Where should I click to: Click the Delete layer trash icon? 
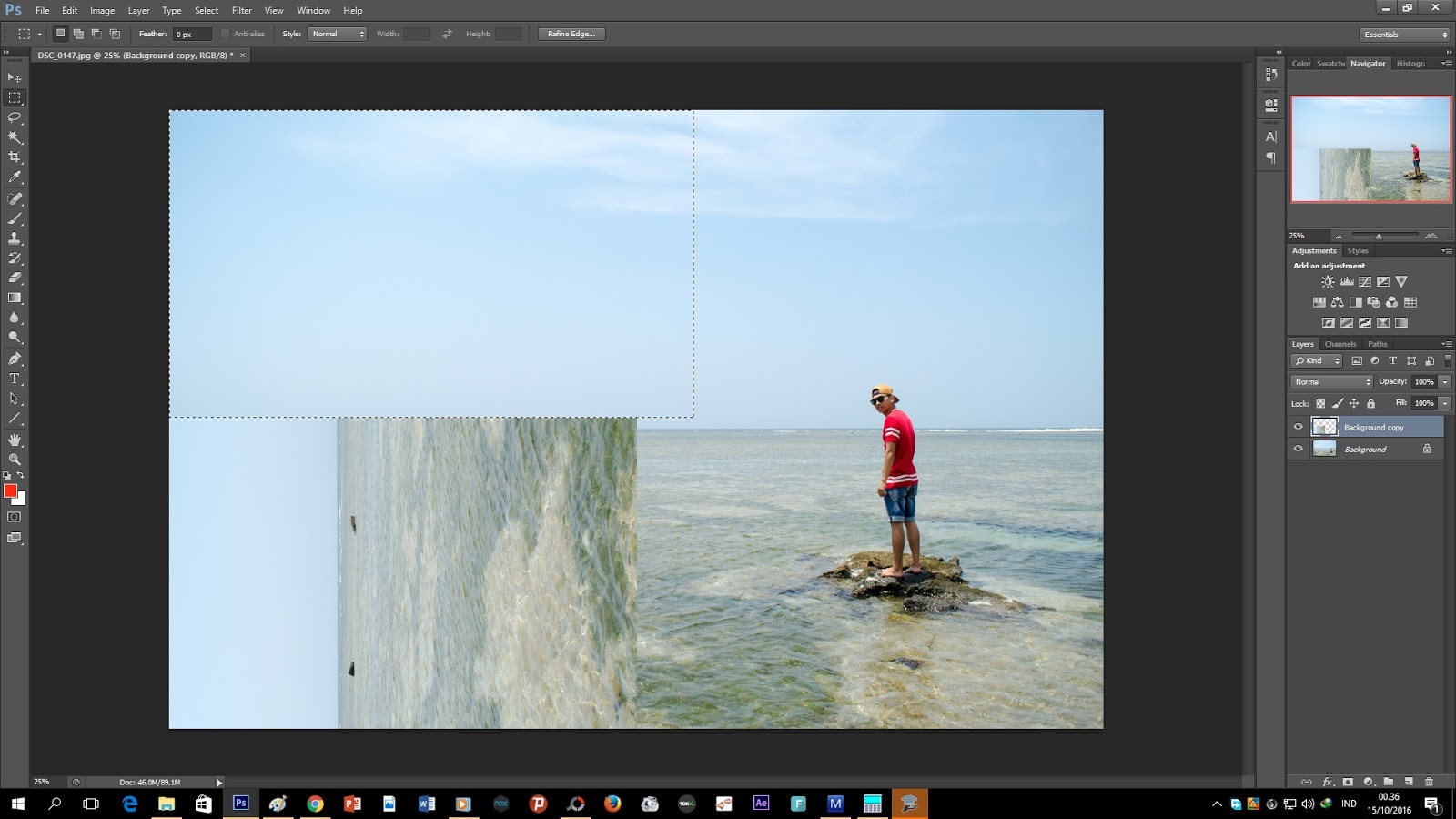point(1429,782)
